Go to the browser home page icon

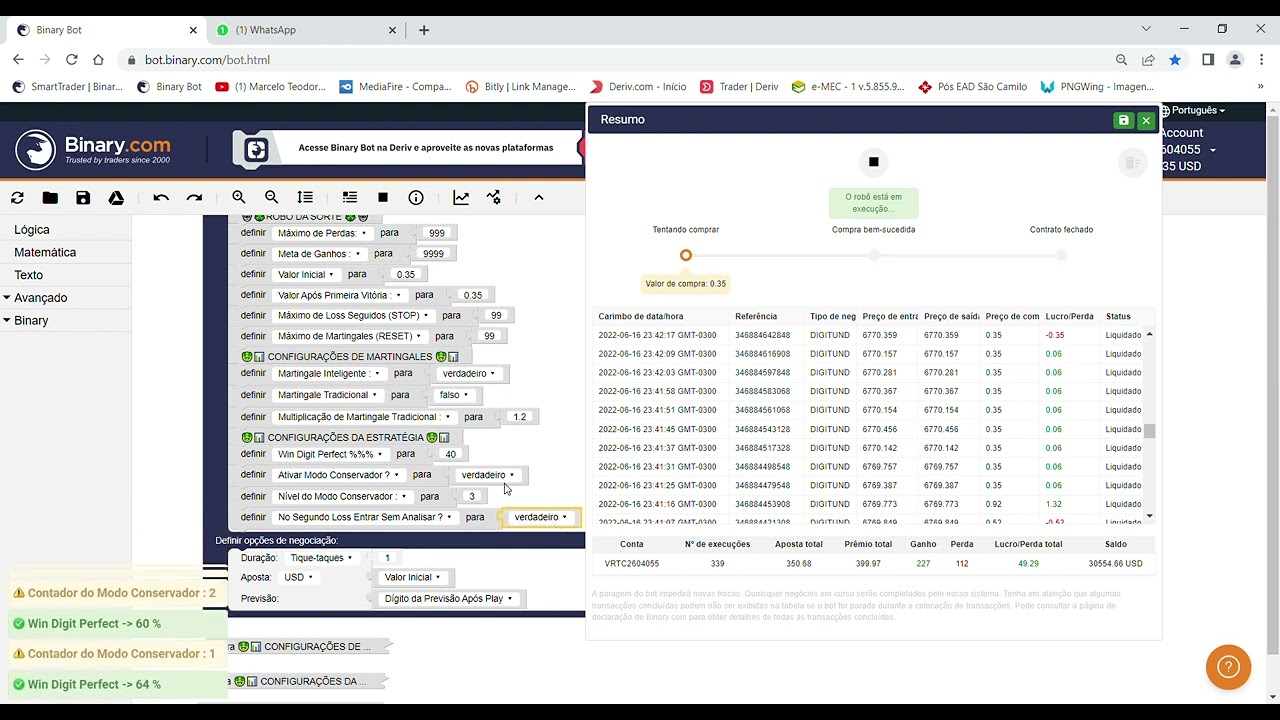(98, 60)
